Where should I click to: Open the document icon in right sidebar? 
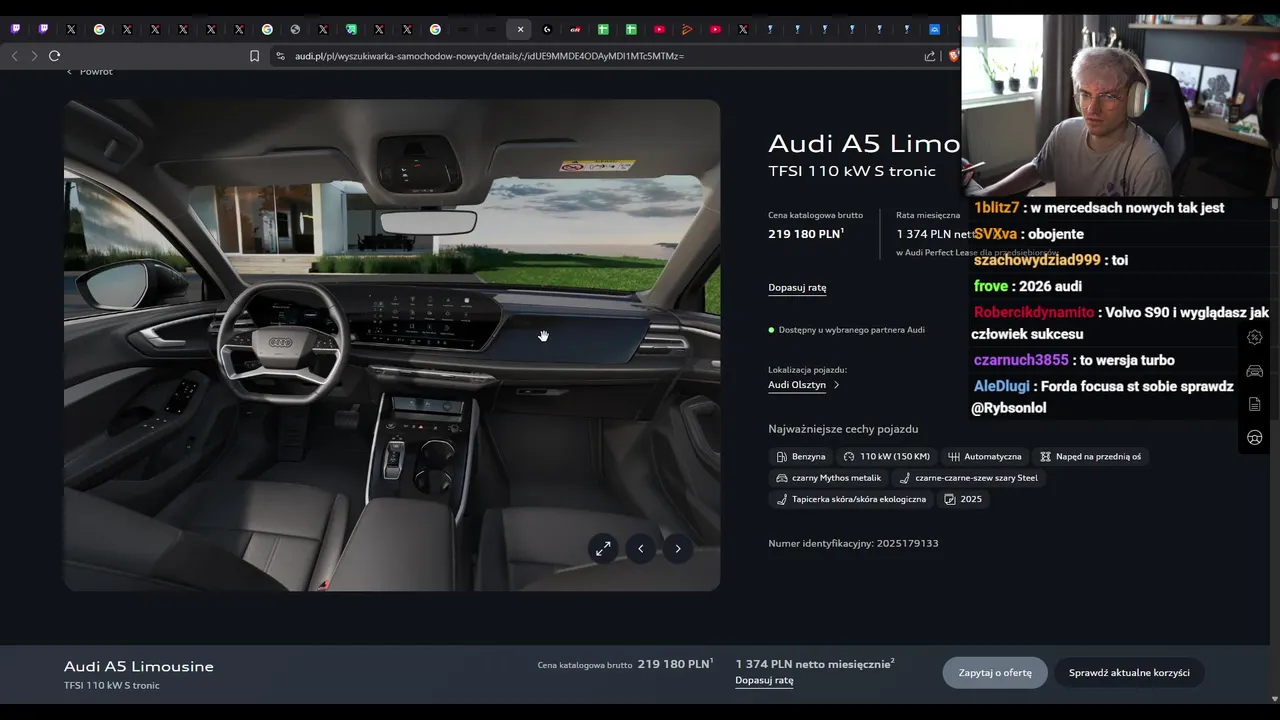pyautogui.click(x=1255, y=404)
